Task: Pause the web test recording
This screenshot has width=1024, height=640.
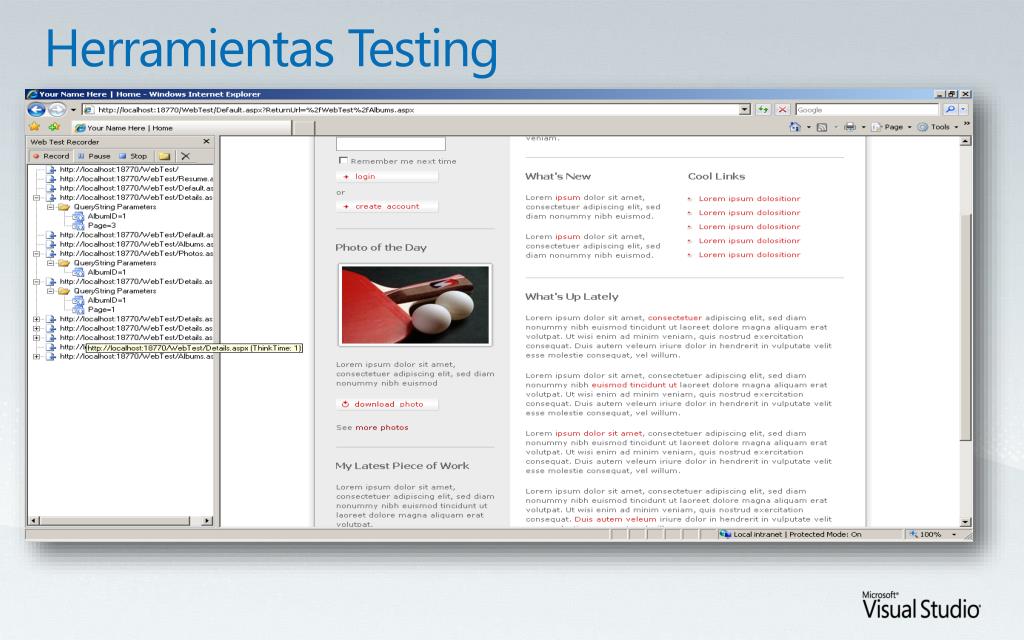Action: coord(94,156)
